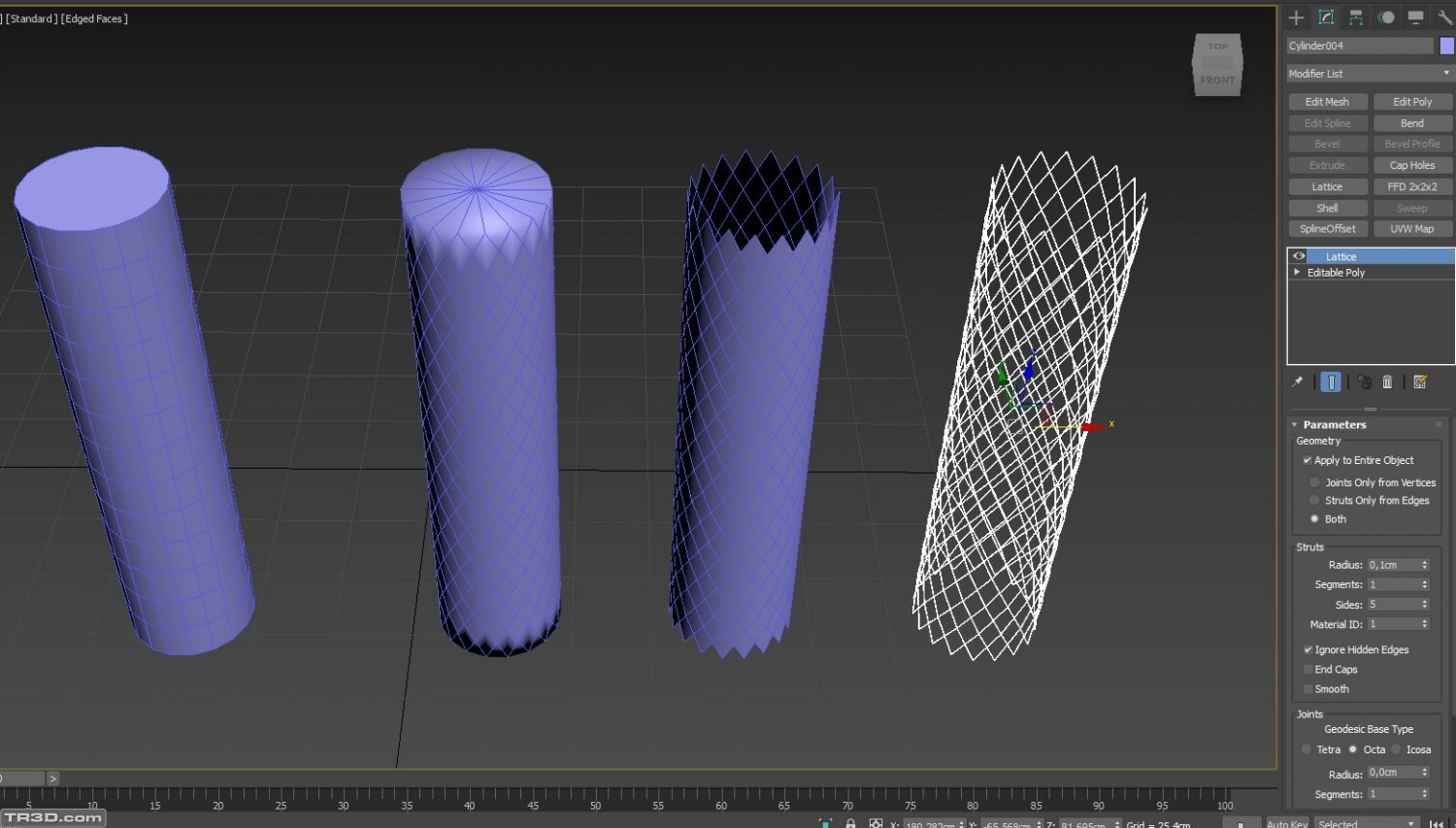
Task: Click the pin stack icon
Action: pyautogui.click(x=1298, y=382)
